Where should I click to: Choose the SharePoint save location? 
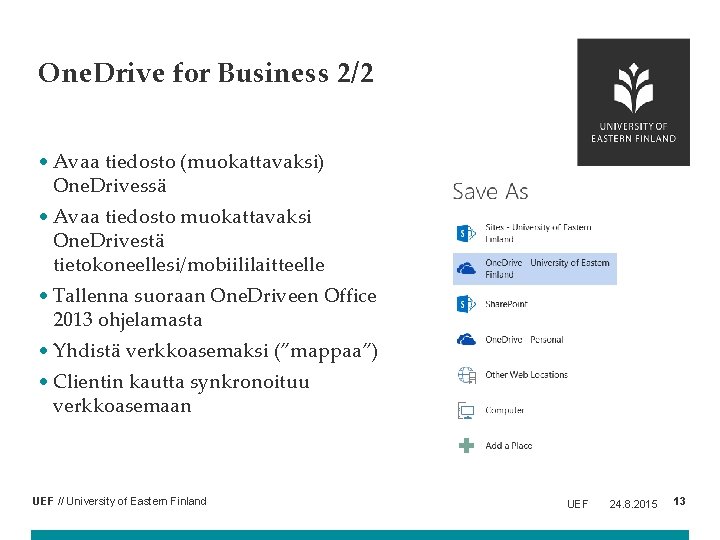[534, 304]
